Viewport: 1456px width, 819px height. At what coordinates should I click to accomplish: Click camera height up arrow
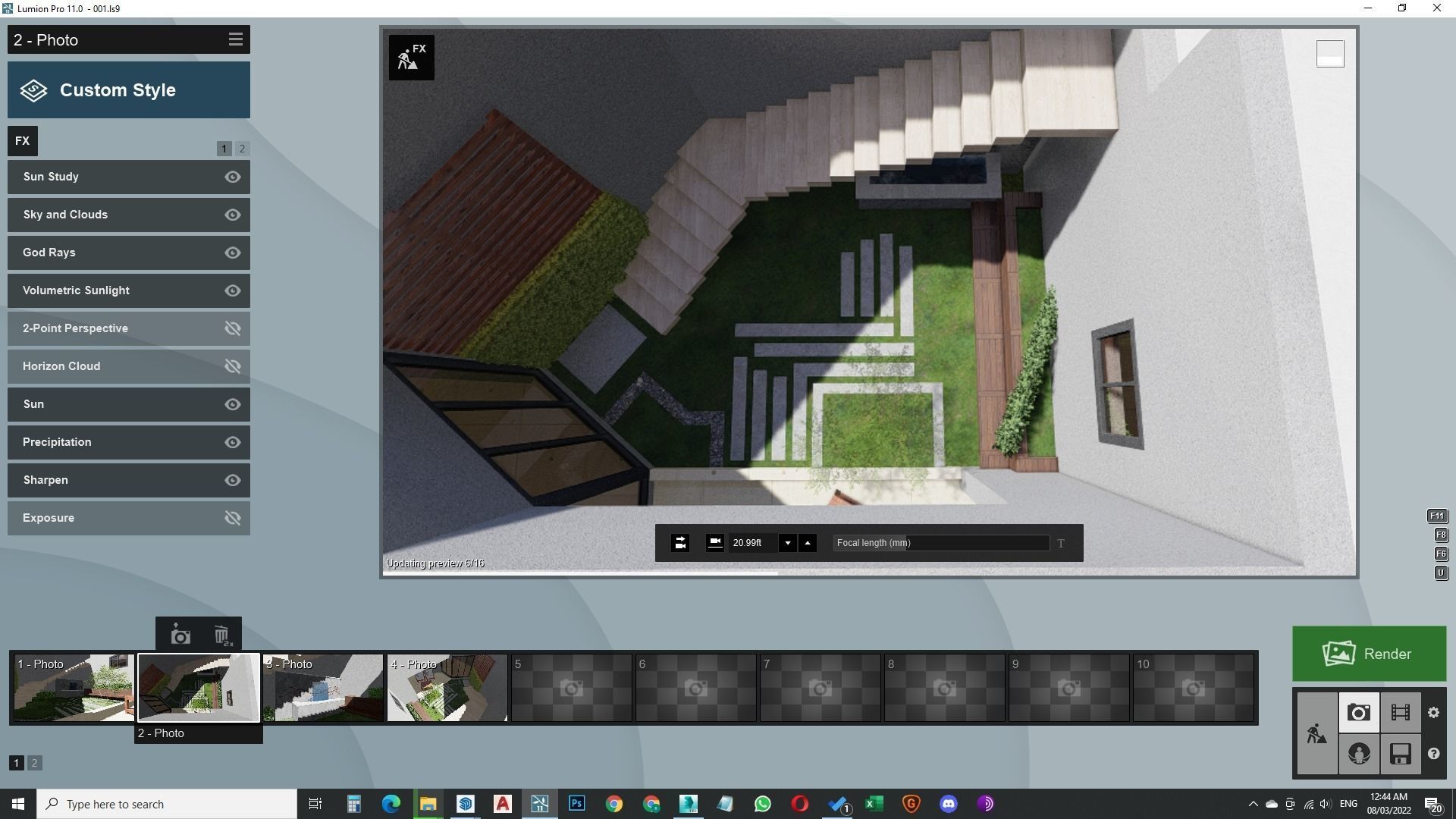coord(808,543)
